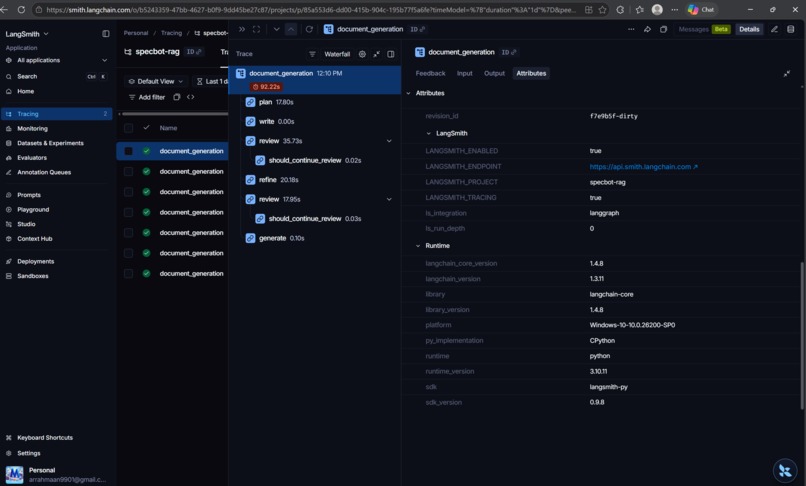The width and height of the screenshot is (806, 486).
Task: Click the share trace icon
Action: pyautogui.click(x=647, y=29)
